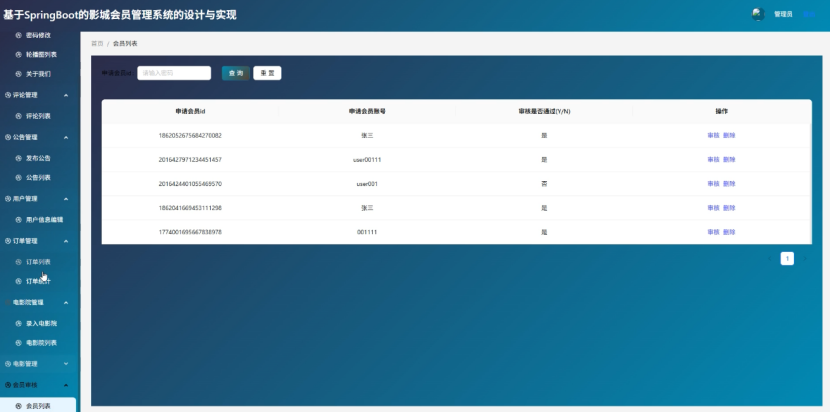
Task: Expand the 电影管理 menu group chevron
Action: pos(66,364)
